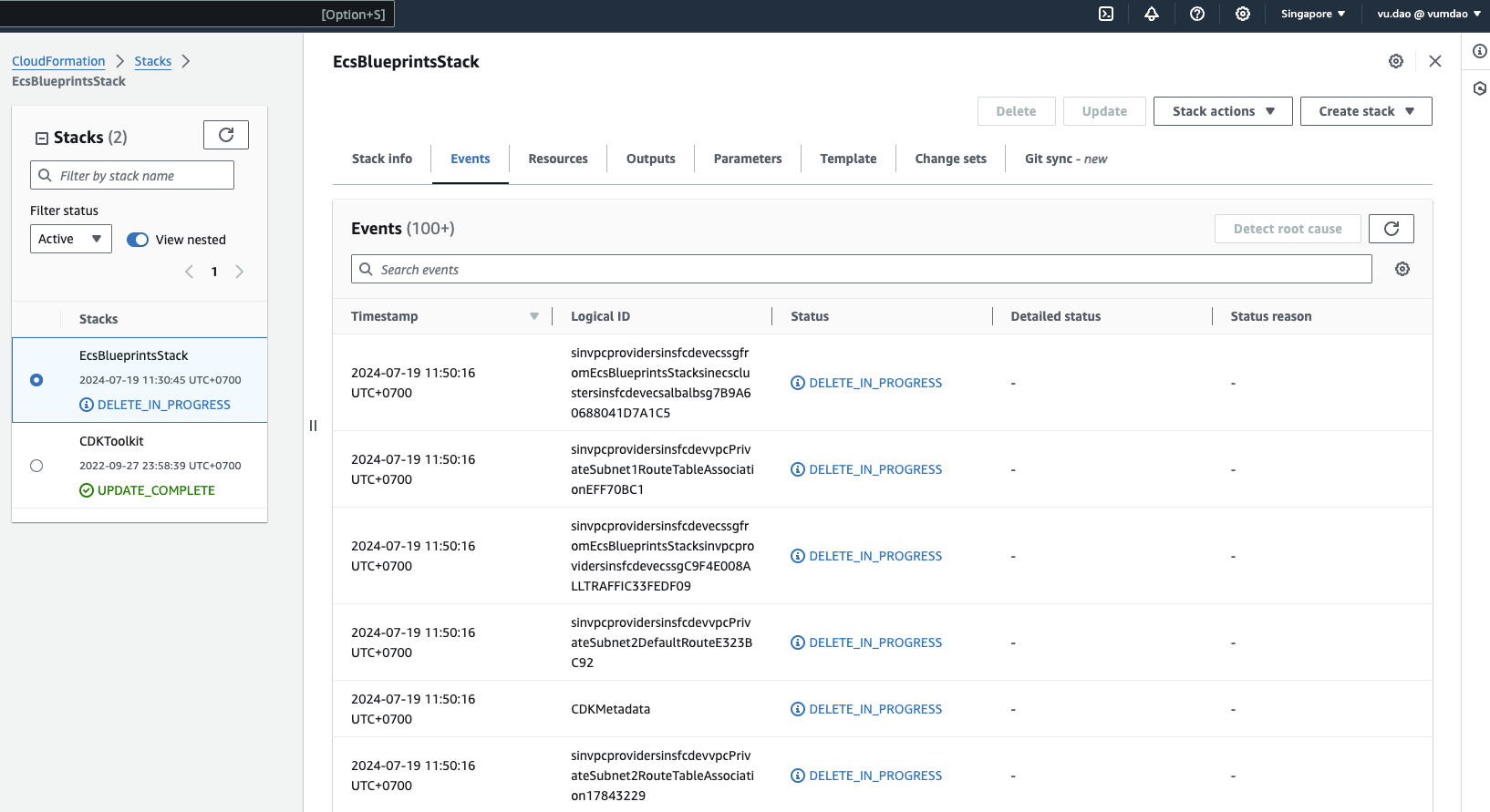Switch to the Change sets tab
This screenshot has height=812, width=1490.
[x=951, y=159]
